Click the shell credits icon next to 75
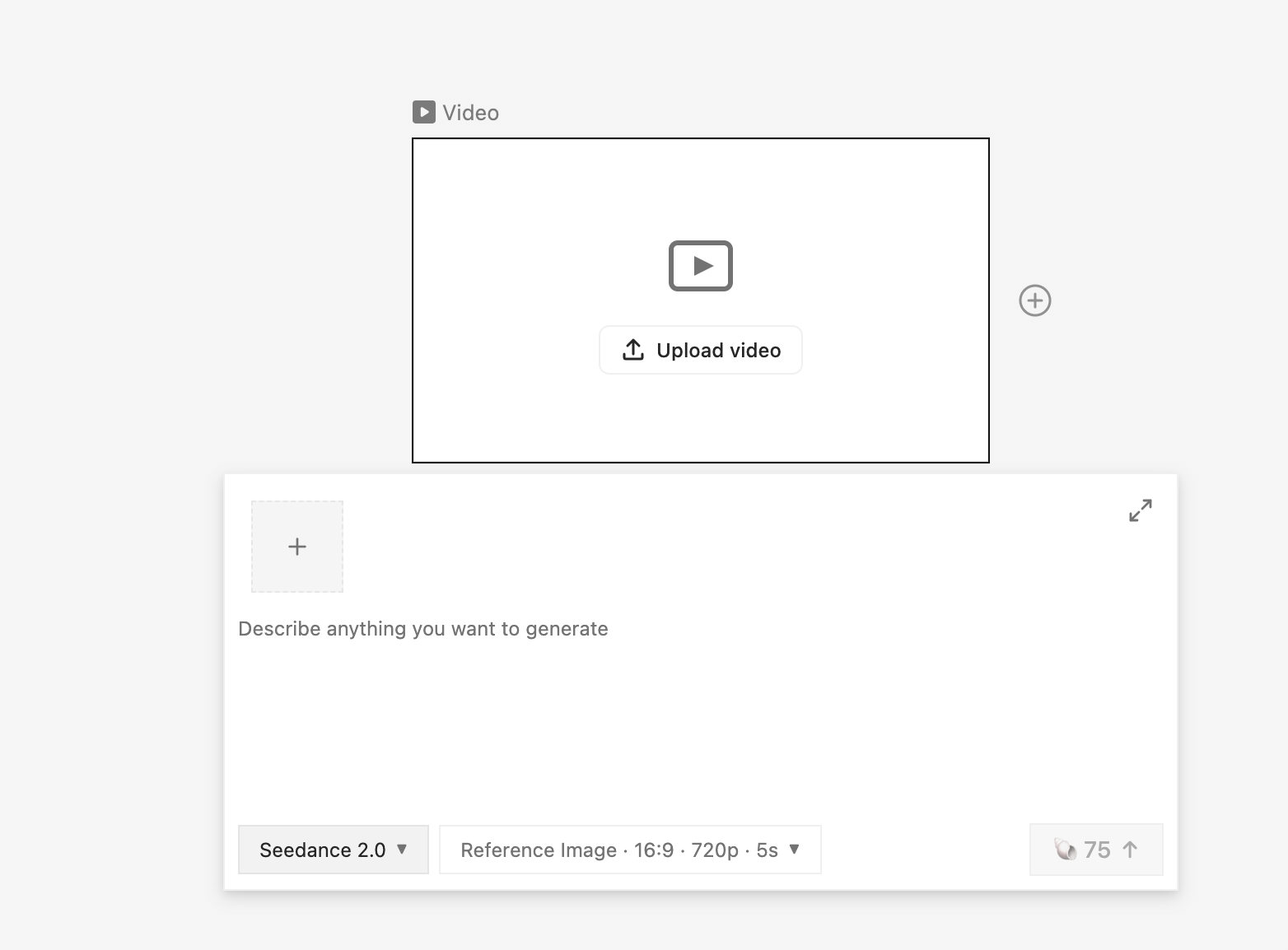 (x=1066, y=850)
